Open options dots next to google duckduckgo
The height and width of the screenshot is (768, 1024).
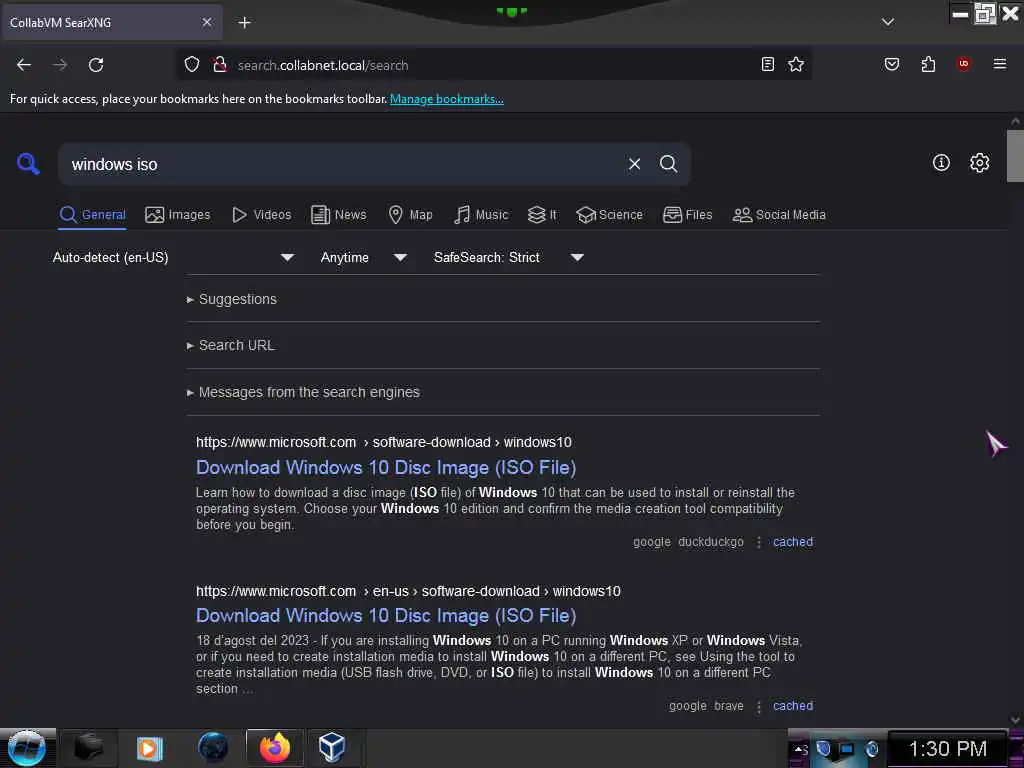pyautogui.click(x=759, y=542)
